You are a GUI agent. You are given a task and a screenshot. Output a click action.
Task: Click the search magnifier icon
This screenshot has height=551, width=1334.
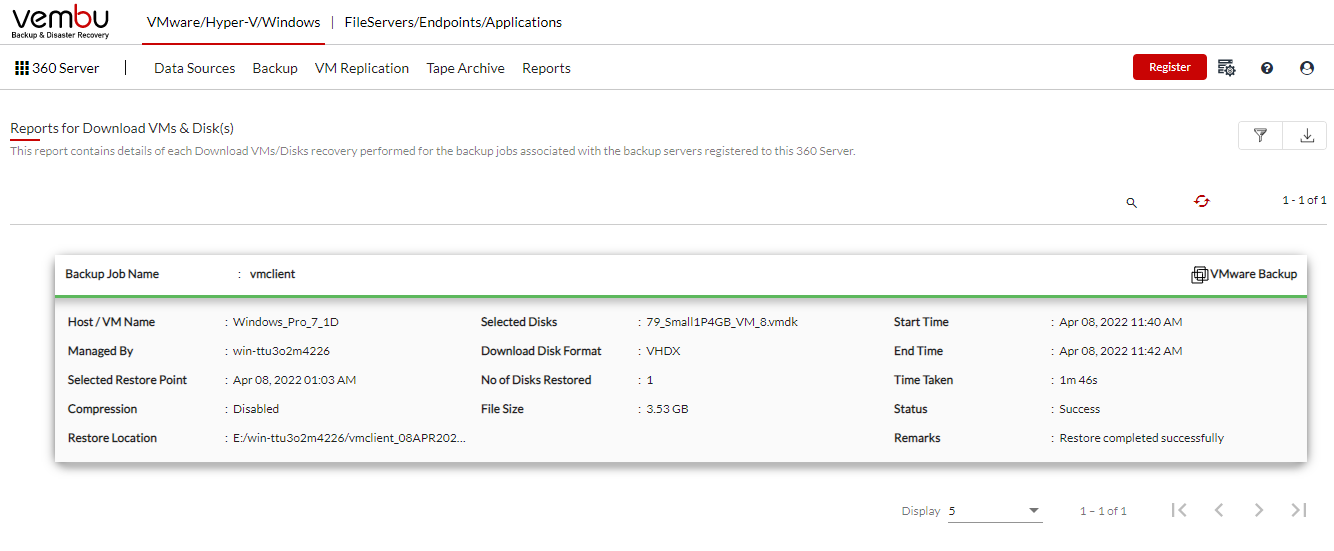tap(1132, 202)
